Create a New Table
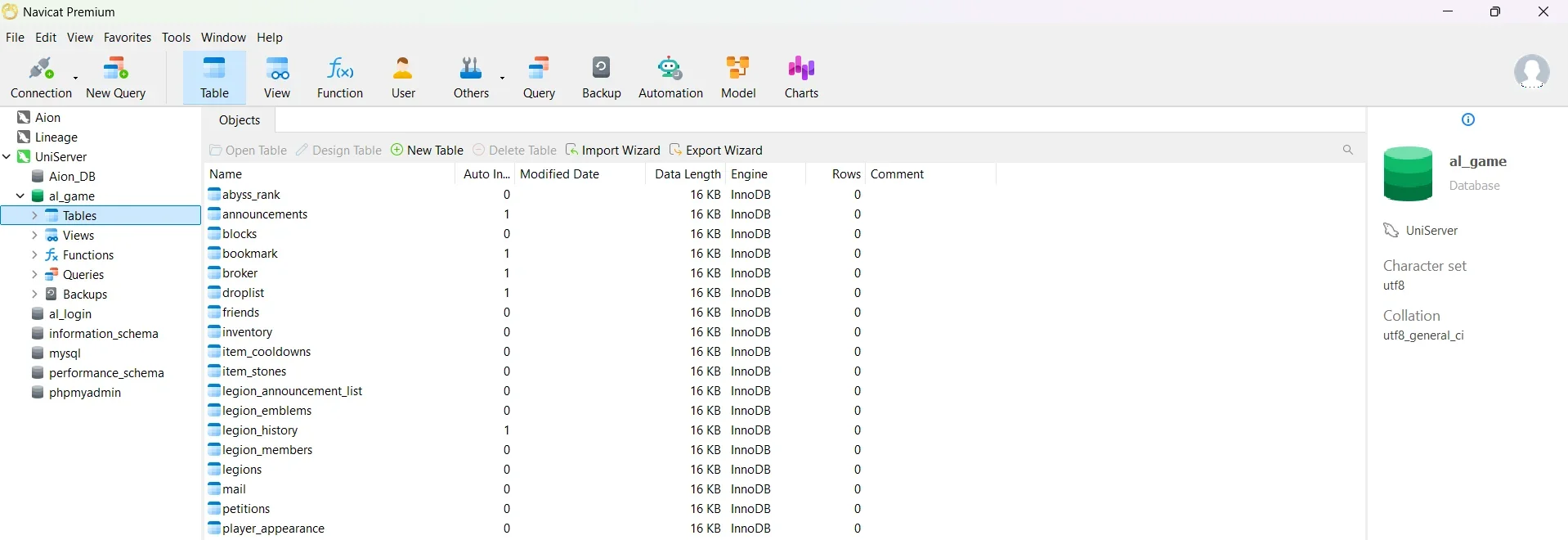This screenshot has width=1568, height=540. (427, 151)
